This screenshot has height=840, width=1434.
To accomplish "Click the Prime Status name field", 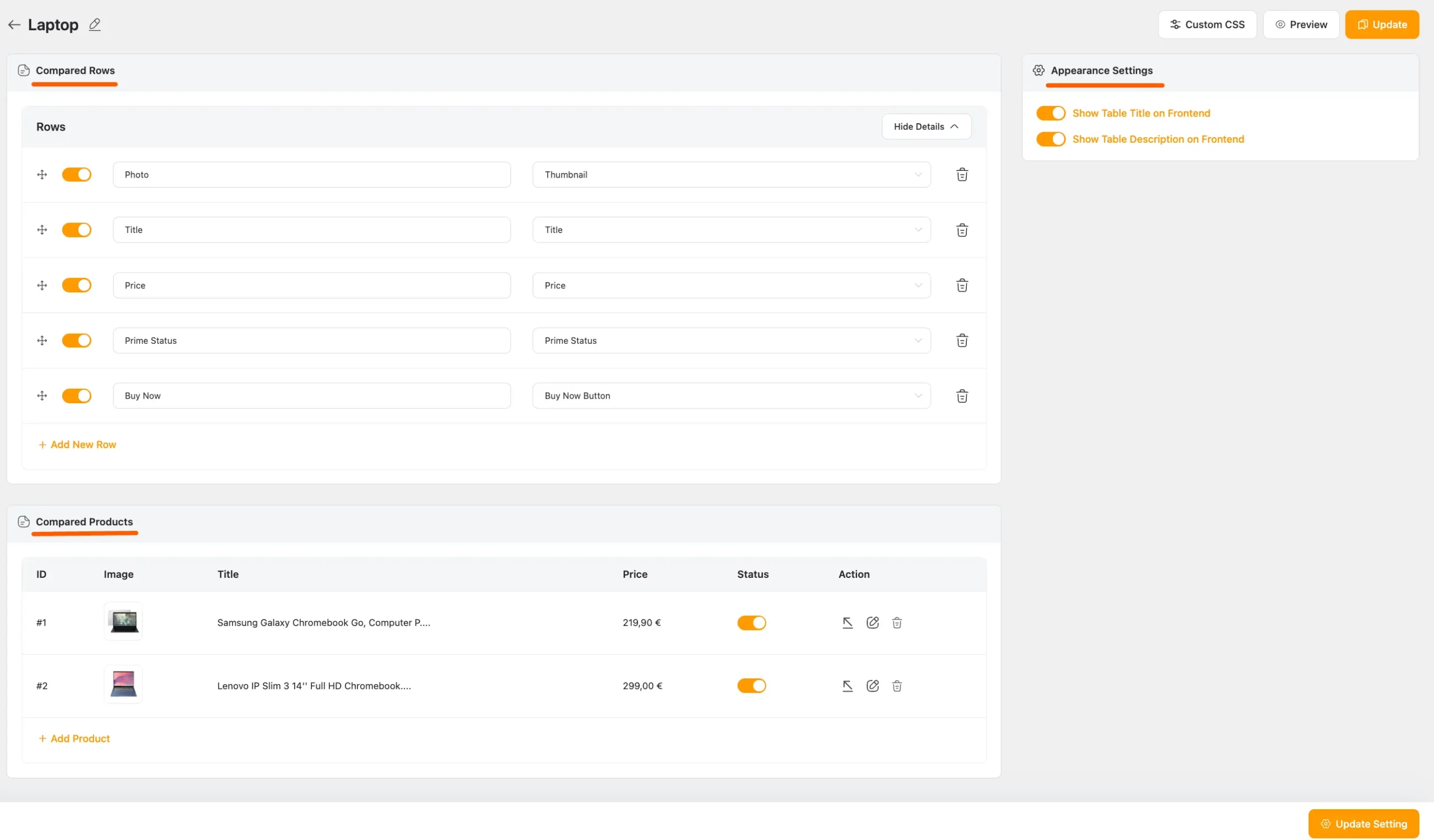I will (x=311, y=340).
